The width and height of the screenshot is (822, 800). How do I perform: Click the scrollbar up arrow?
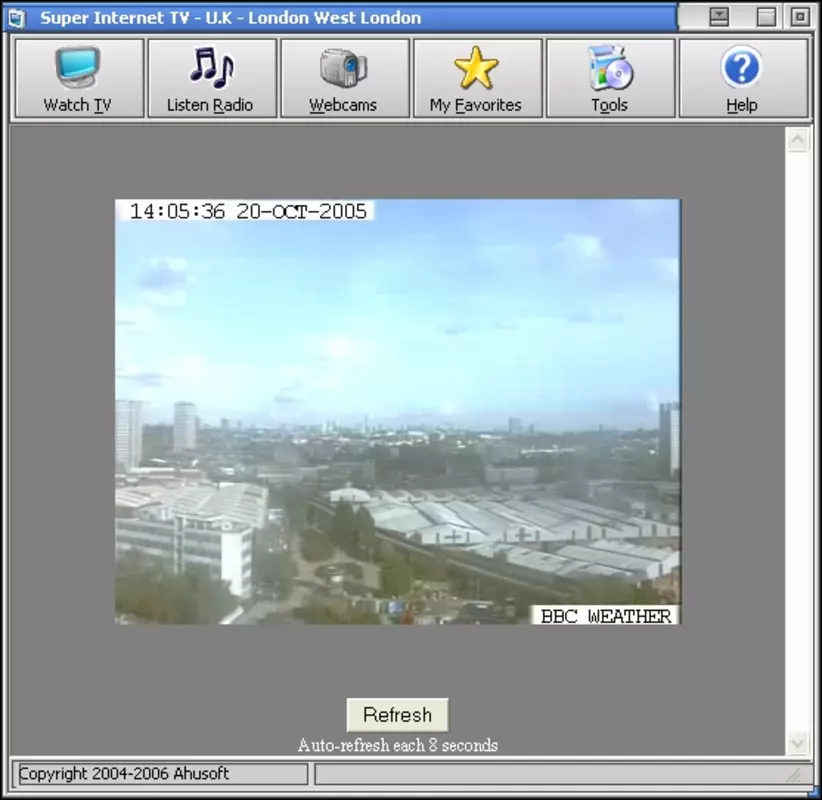pyautogui.click(x=797, y=140)
